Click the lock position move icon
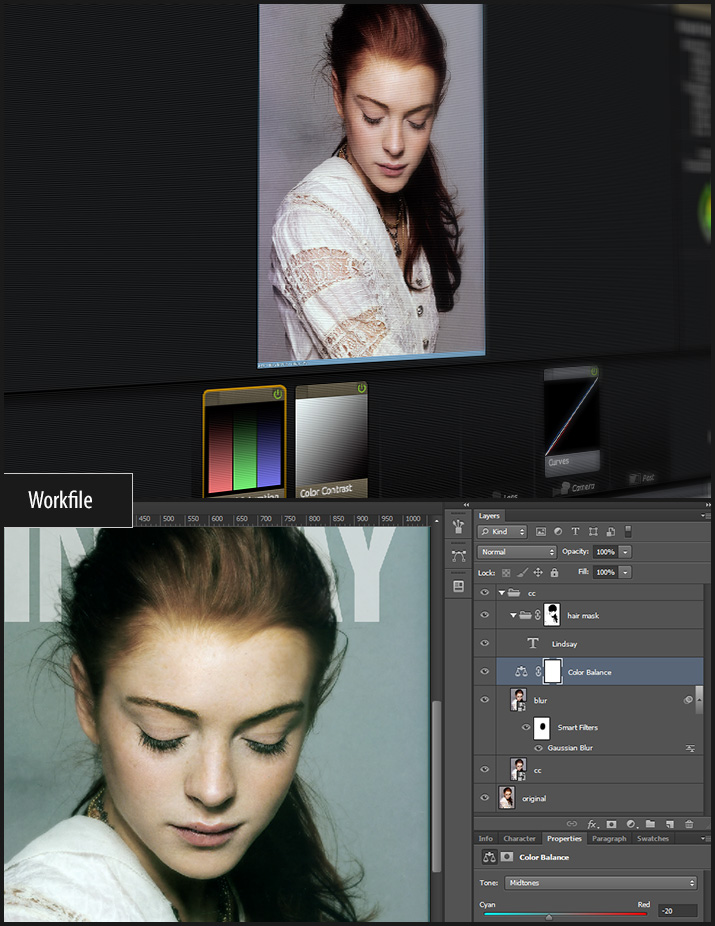The width and height of the screenshot is (715, 926). click(538, 573)
